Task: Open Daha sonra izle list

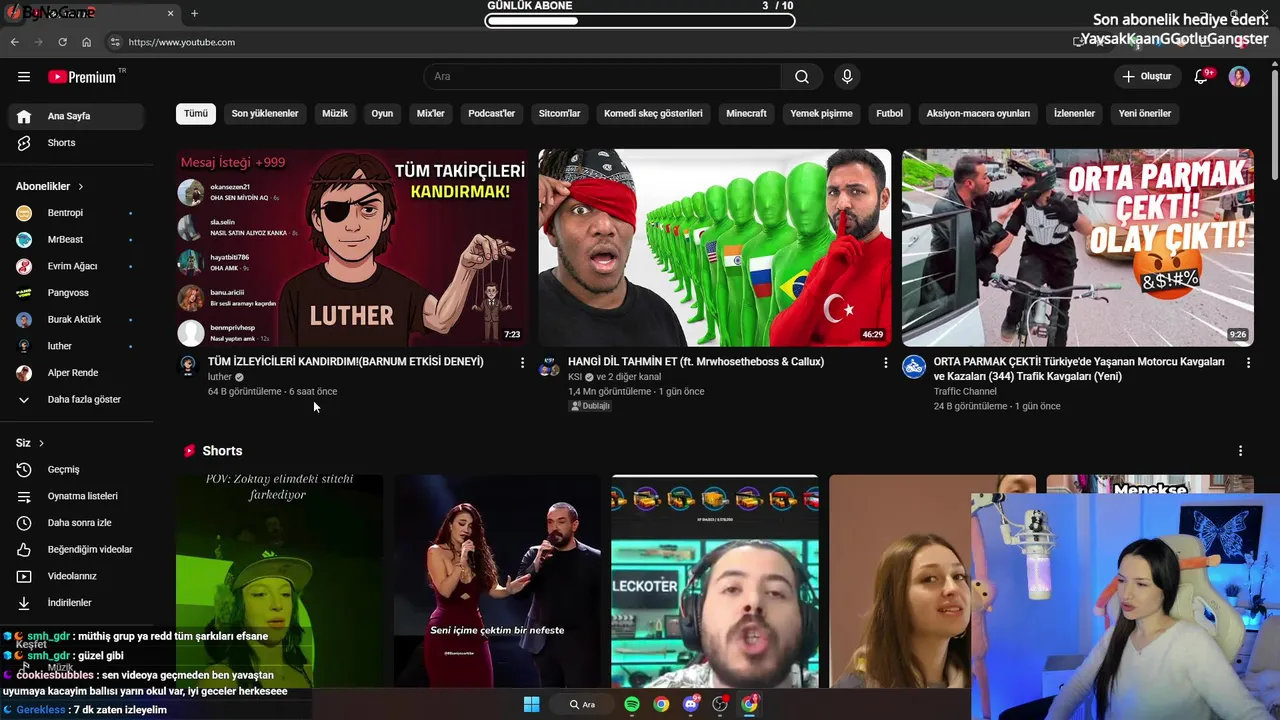Action: tap(76, 523)
